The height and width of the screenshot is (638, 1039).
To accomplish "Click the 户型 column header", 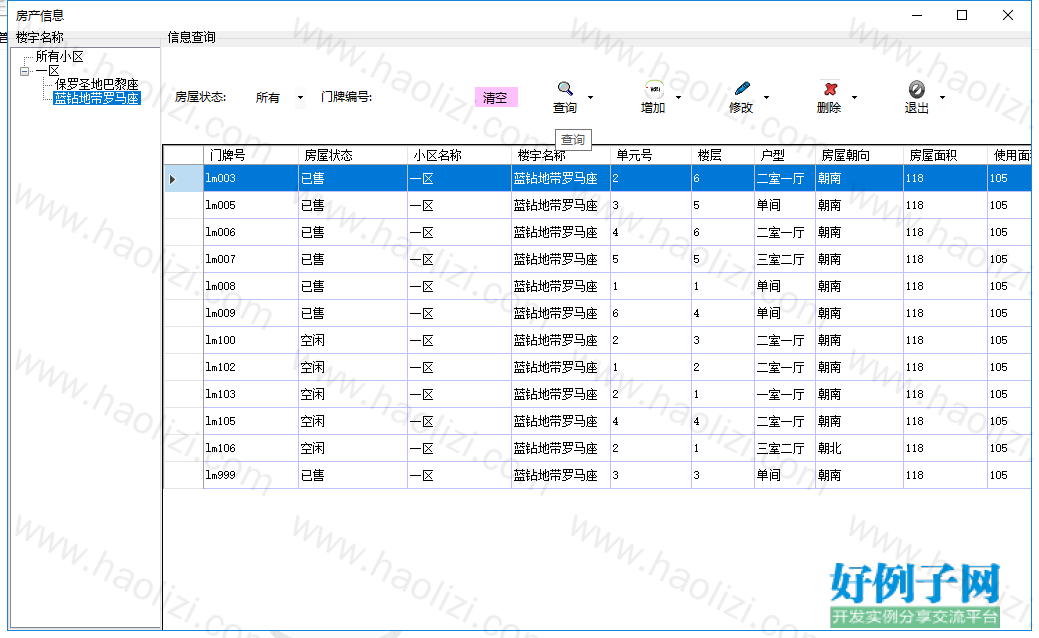I will click(785, 155).
